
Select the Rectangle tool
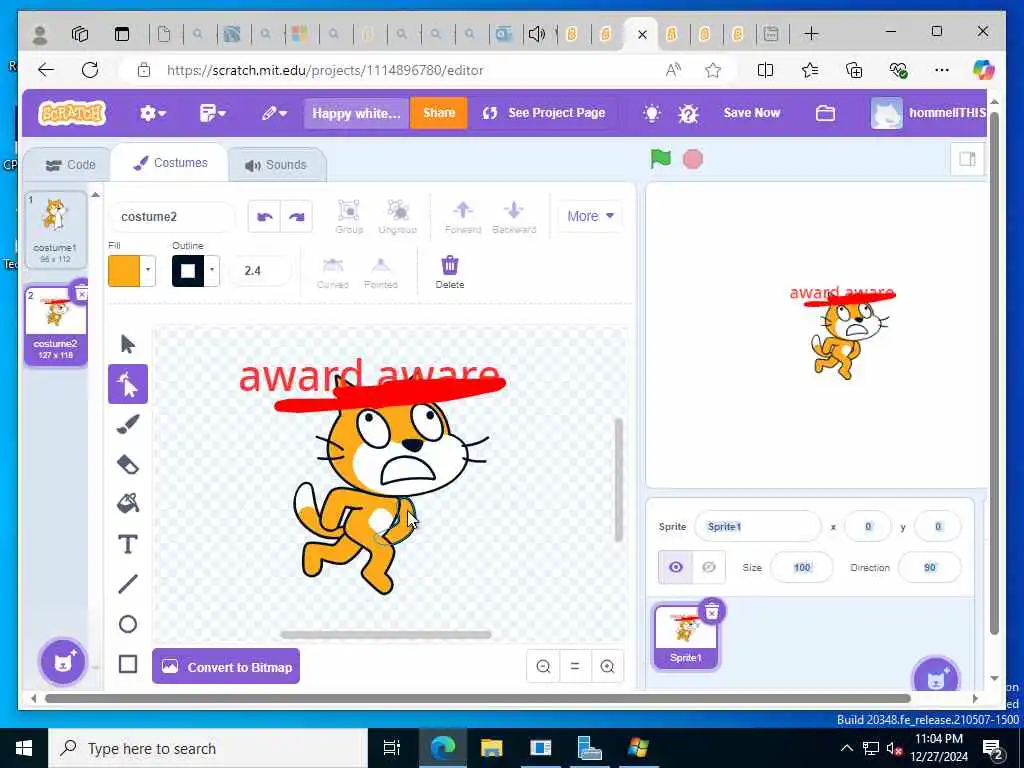pyautogui.click(x=127, y=664)
